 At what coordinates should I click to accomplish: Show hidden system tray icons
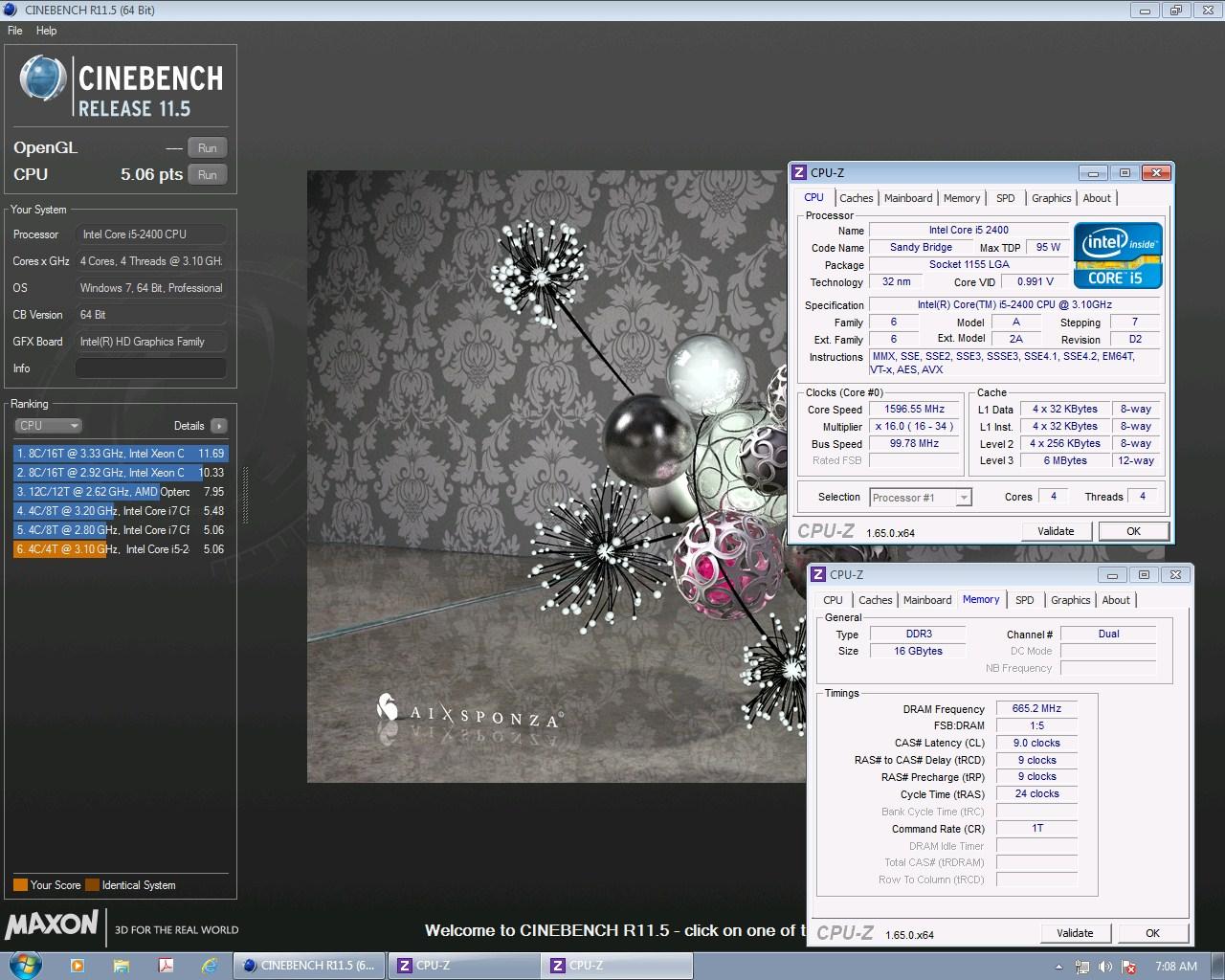pos(1058,967)
